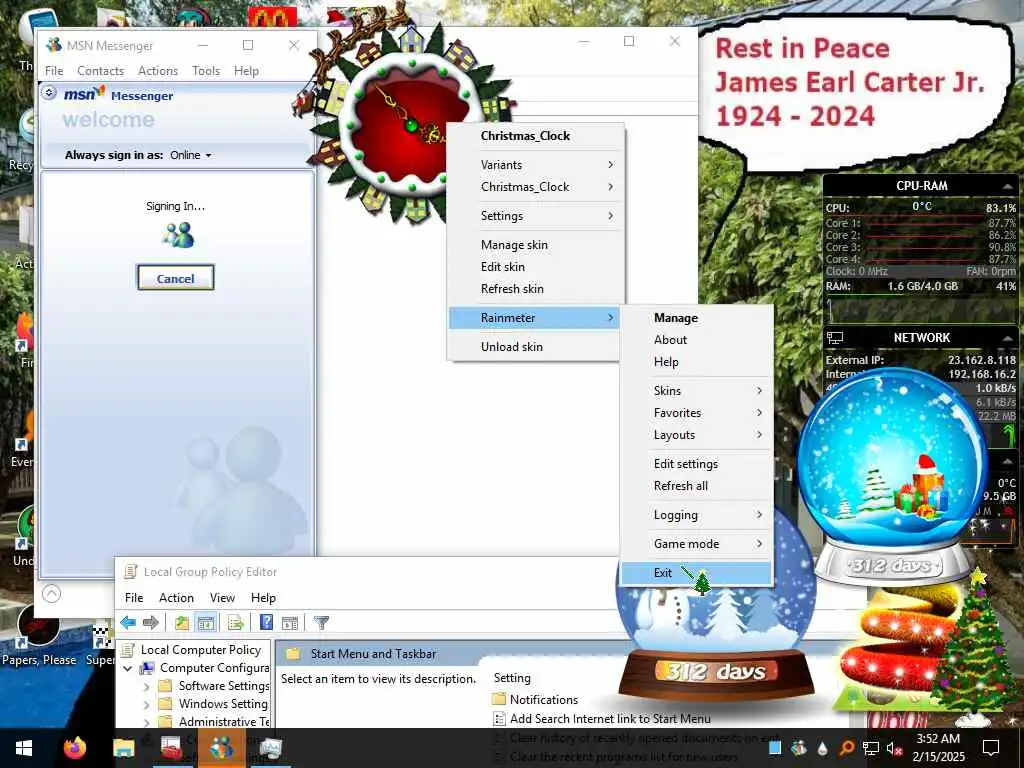Image resolution: width=1024 pixels, height=768 pixels.
Task: Click the Filter funnel icon in Policy Editor
Action: [321, 622]
